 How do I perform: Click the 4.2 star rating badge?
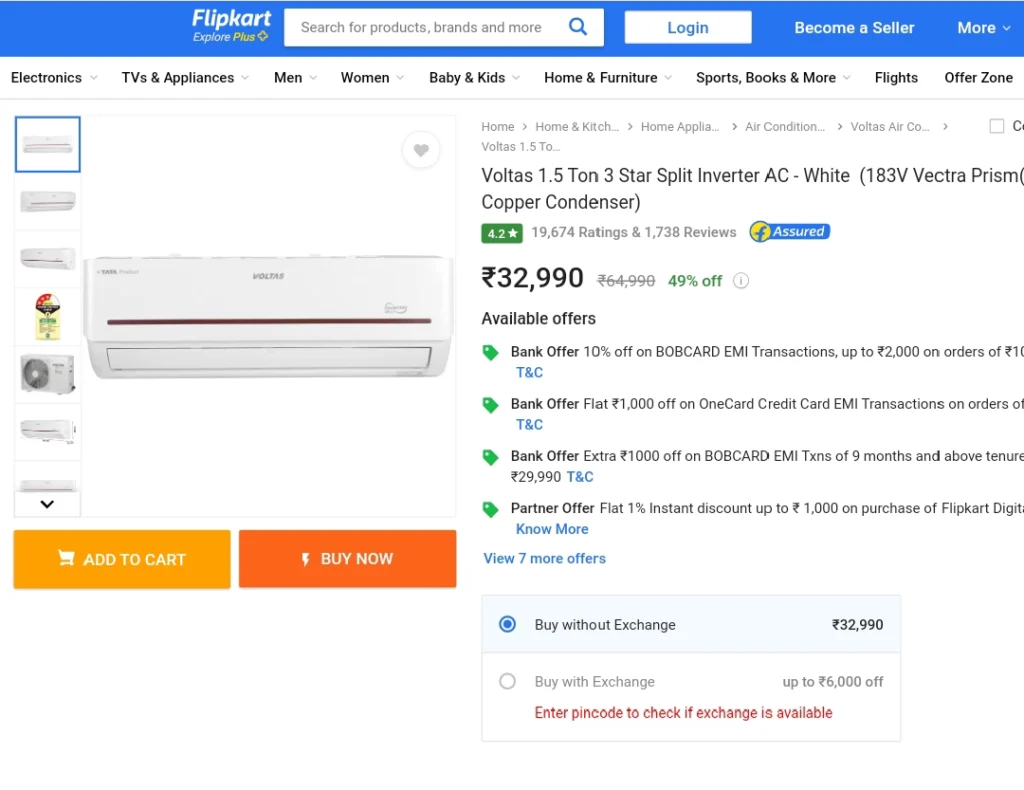point(502,233)
